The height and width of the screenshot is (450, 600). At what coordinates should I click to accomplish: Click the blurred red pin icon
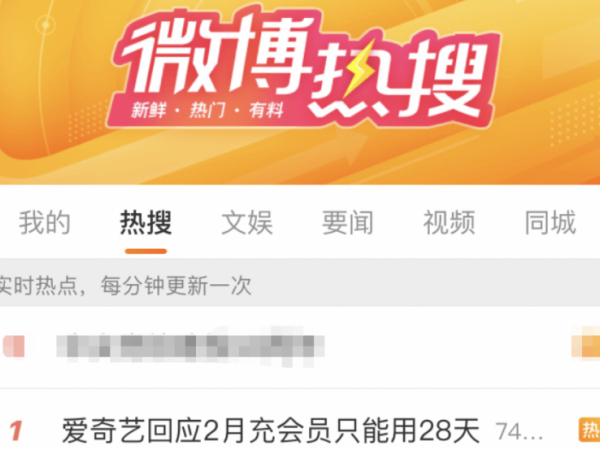pyautogui.click(x=14, y=346)
